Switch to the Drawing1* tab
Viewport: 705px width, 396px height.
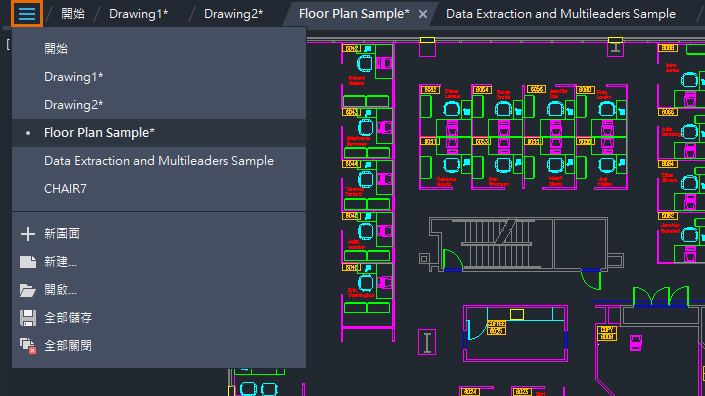[138, 14]
